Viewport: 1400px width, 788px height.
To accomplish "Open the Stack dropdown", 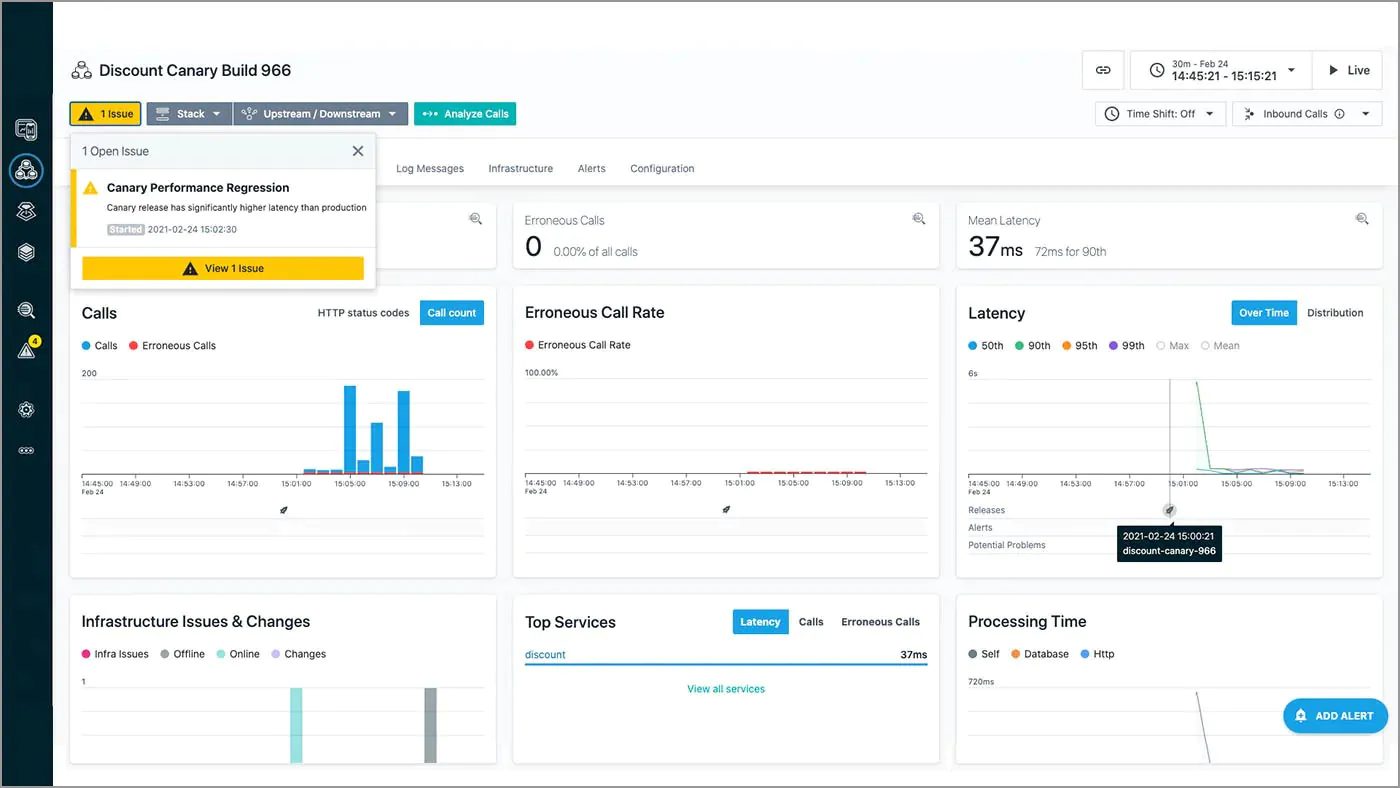I will (x=189, y=114).
